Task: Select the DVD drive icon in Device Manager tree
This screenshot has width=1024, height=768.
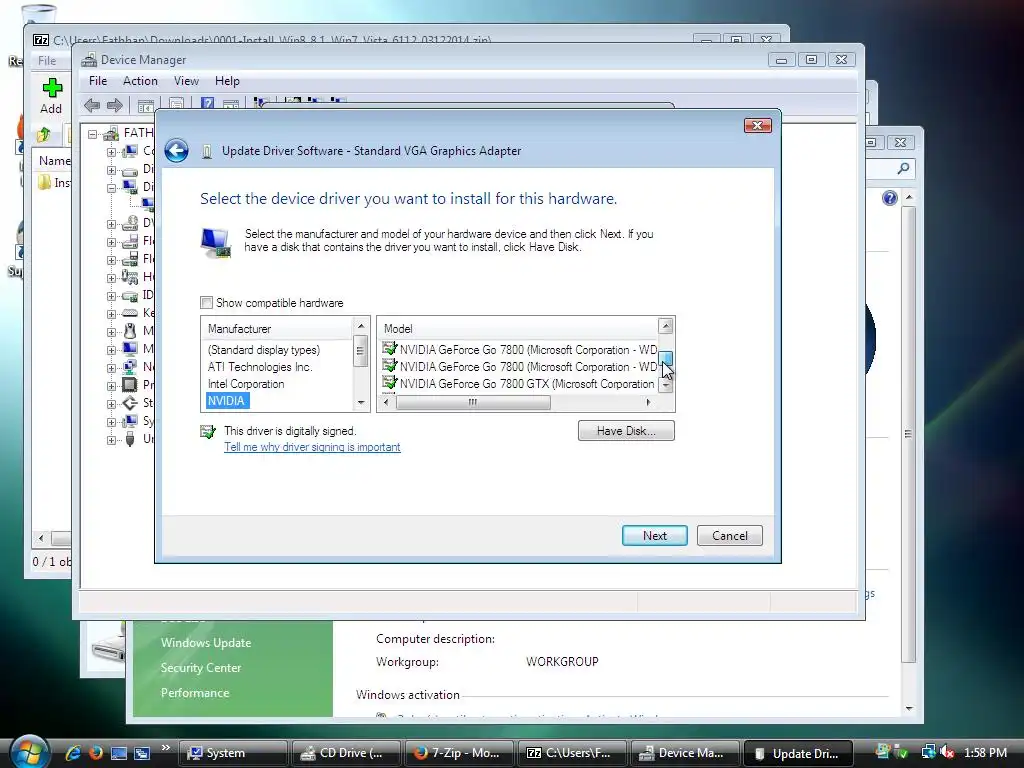Action: click(130, 223)
